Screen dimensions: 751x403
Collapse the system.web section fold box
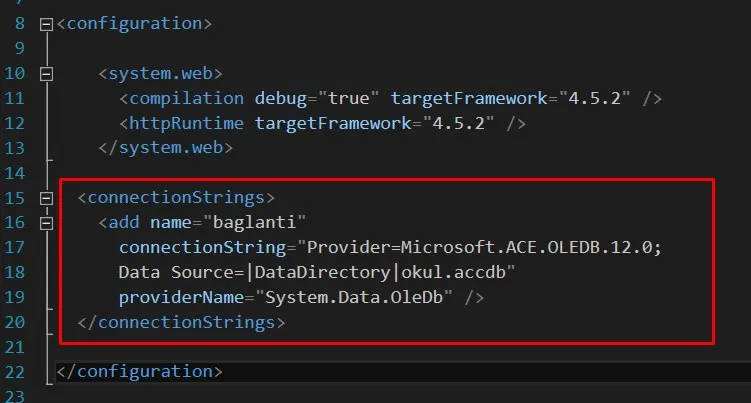[46, 74]
